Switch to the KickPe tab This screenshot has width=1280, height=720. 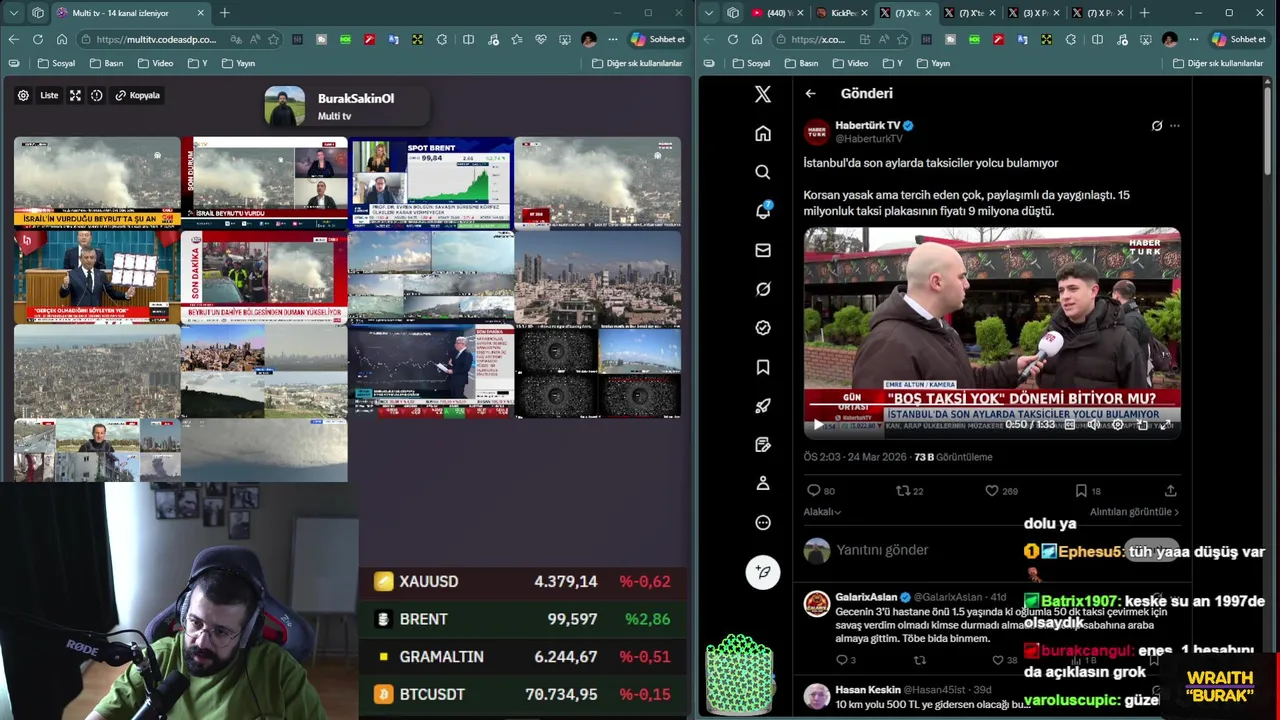tap(842, 13)
